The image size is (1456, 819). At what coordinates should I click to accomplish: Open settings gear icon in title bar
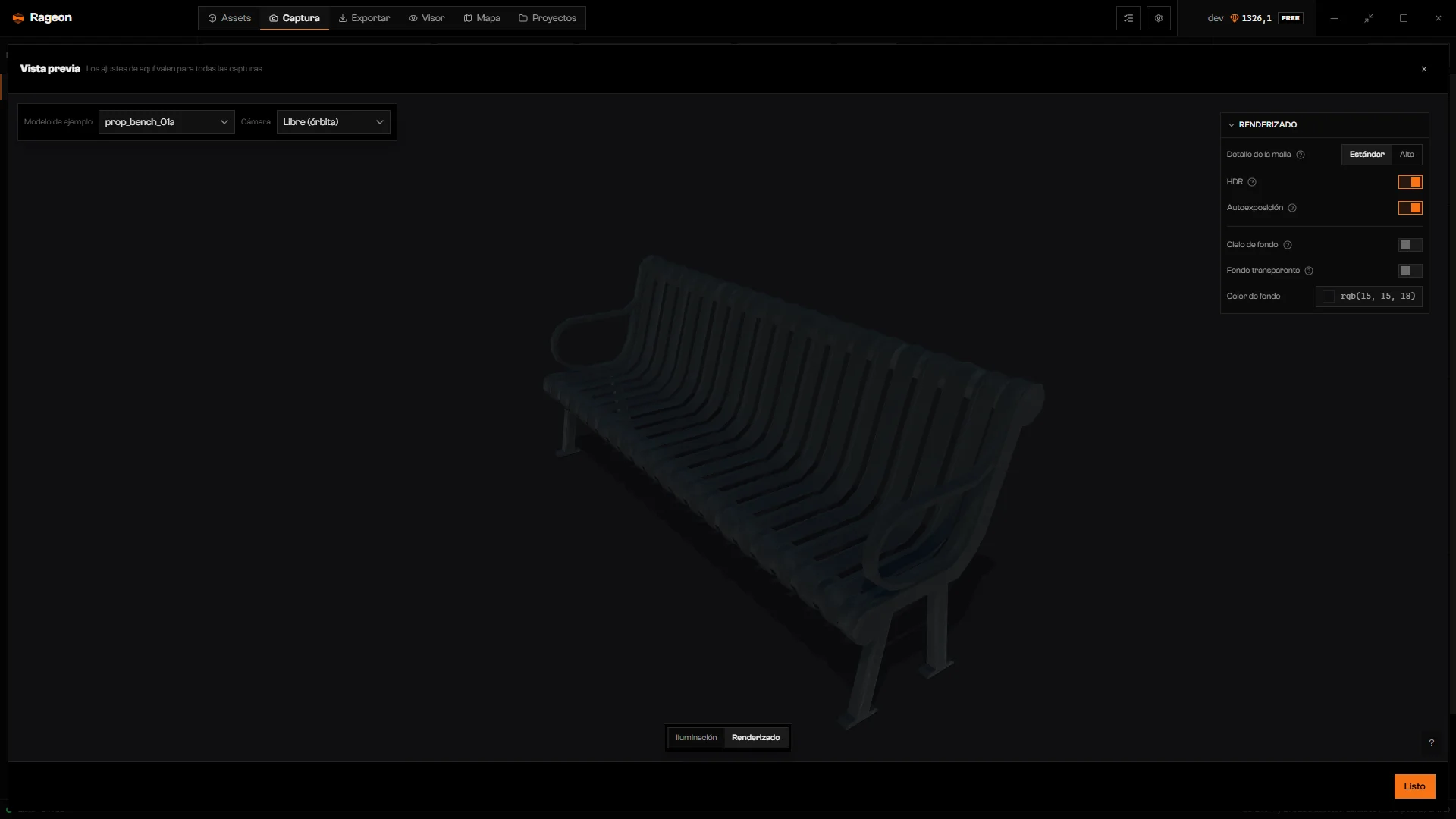pos(1159,18)
